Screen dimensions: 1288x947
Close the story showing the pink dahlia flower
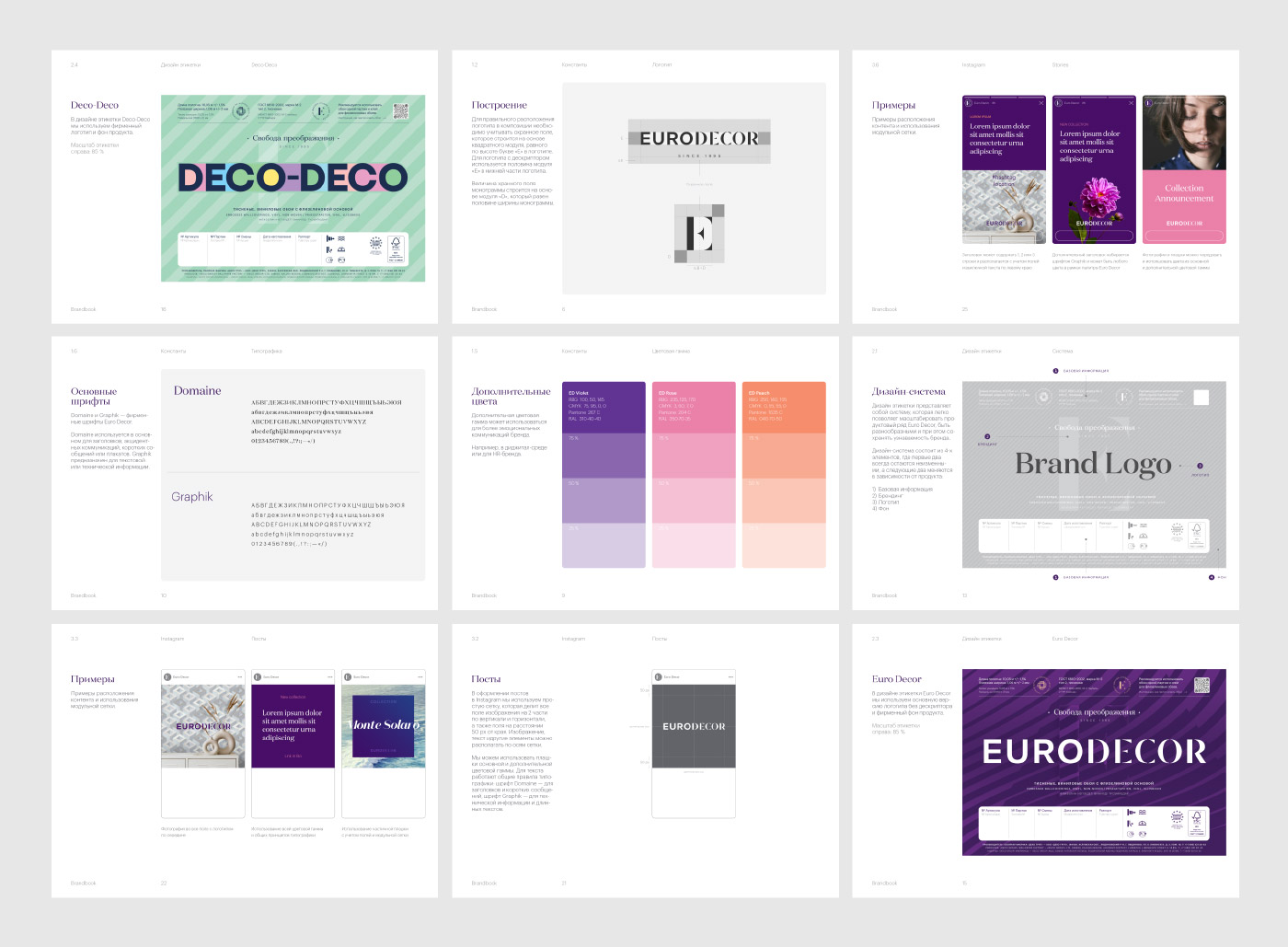click(1132, 102)
